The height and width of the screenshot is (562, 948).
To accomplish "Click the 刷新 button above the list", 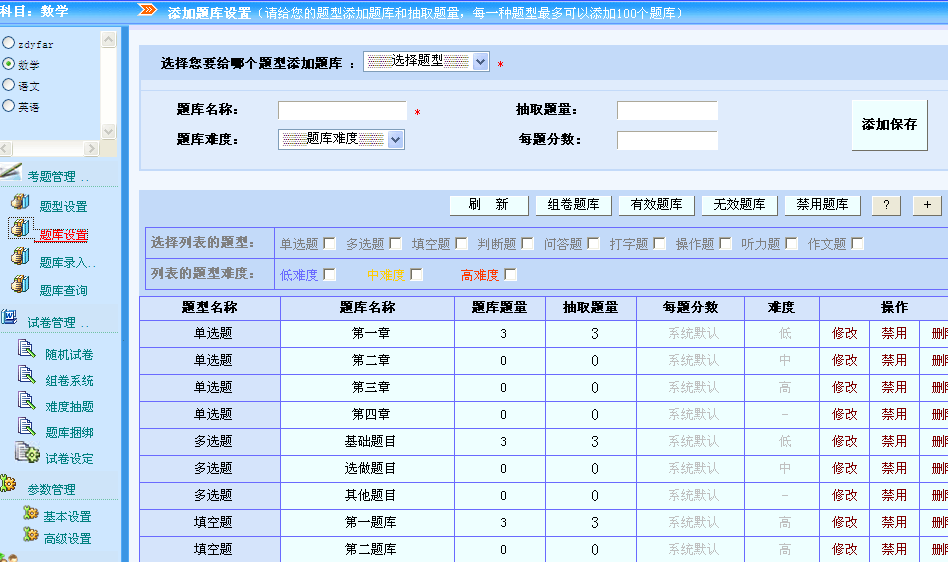I will point(487,205).
